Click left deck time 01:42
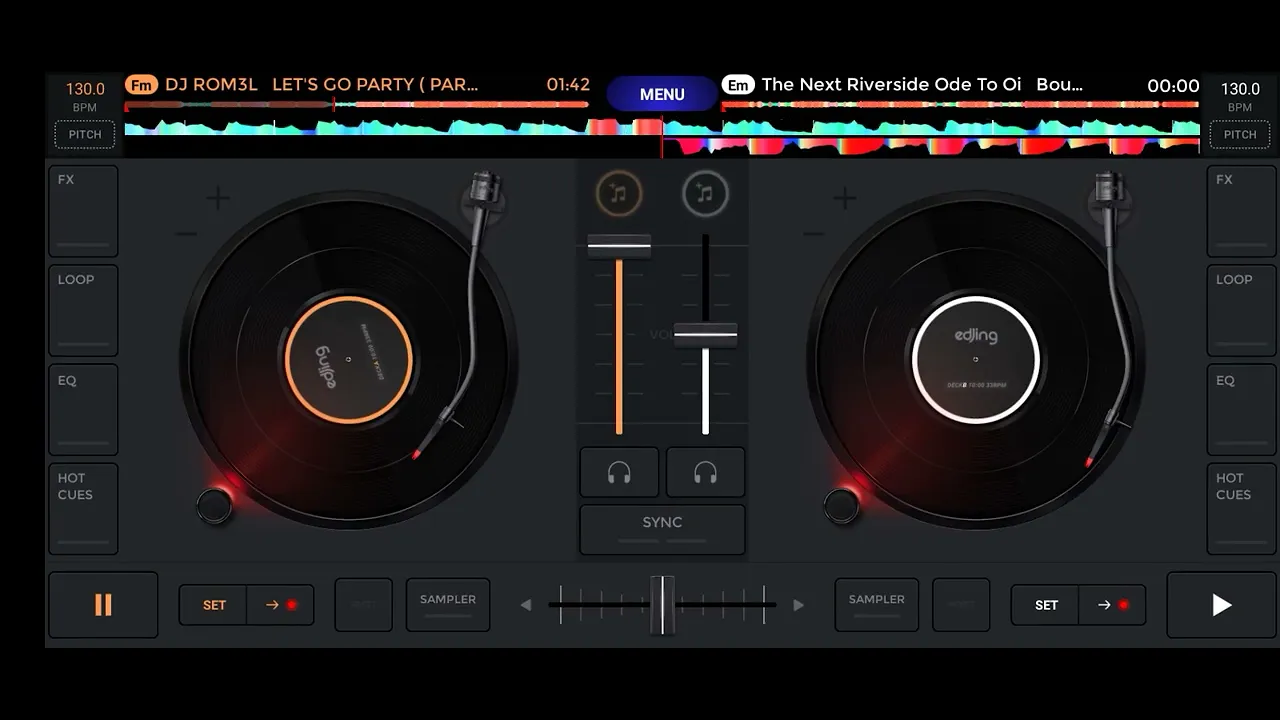1280x720 pixels. pos(568,85)
